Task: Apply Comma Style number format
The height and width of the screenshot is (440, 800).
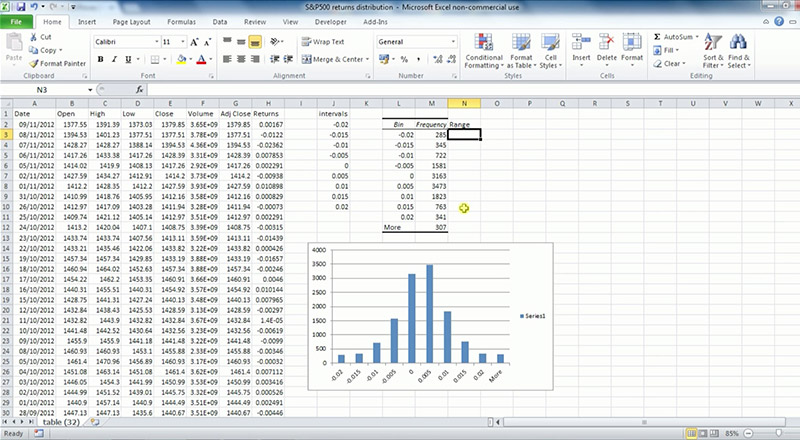Action: [x=418, y=59]
